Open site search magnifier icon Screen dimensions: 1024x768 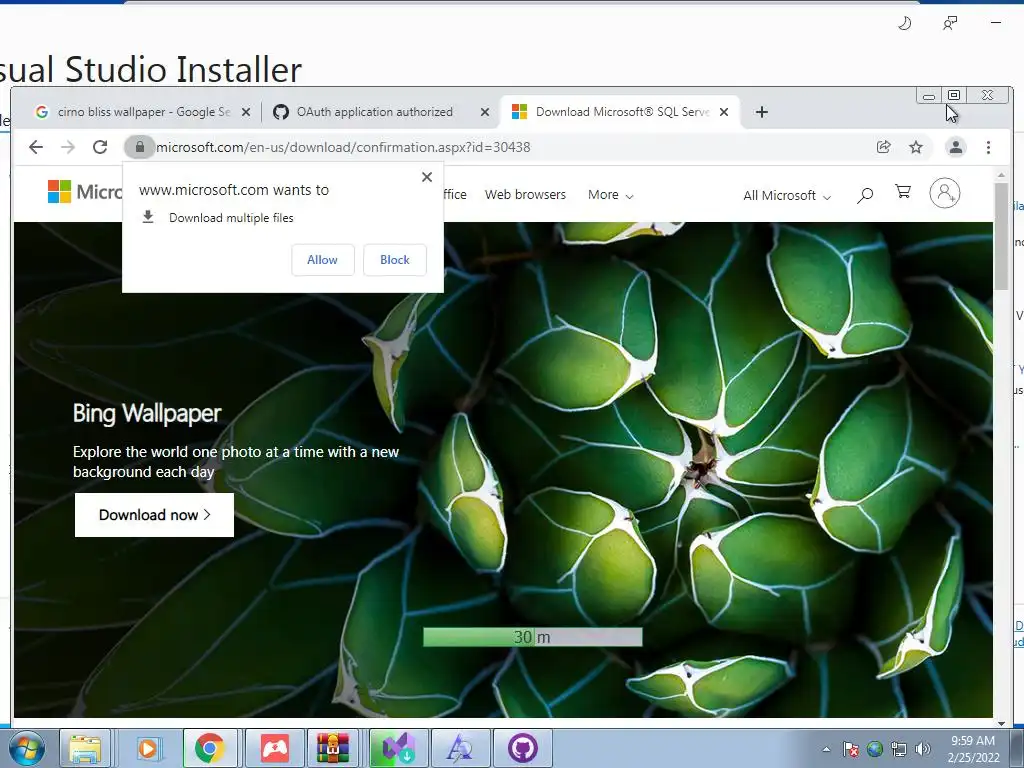coord(865,195)
